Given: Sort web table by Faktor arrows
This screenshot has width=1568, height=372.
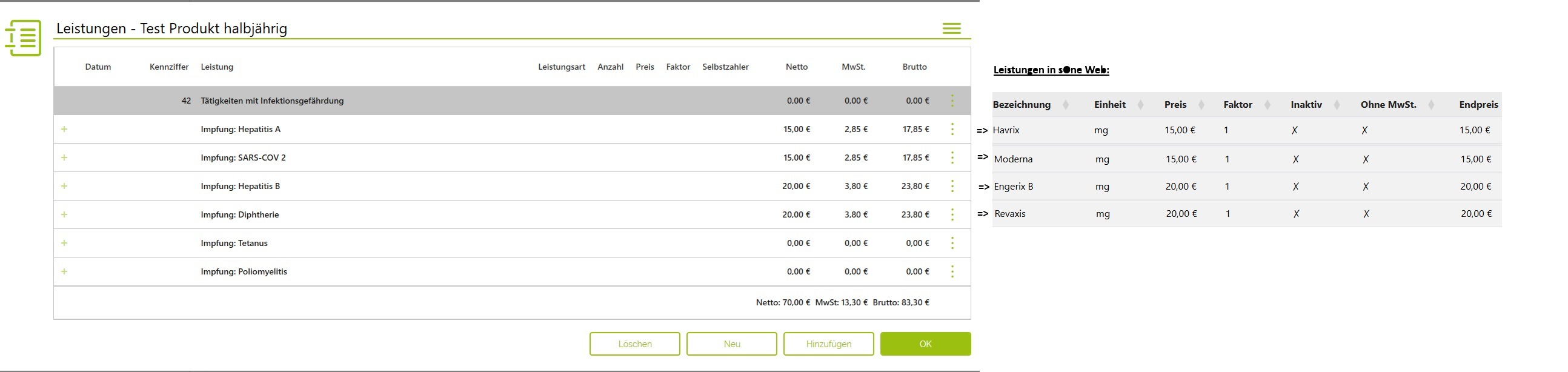Looking at the screenshot, I should tap(1267, 105).
